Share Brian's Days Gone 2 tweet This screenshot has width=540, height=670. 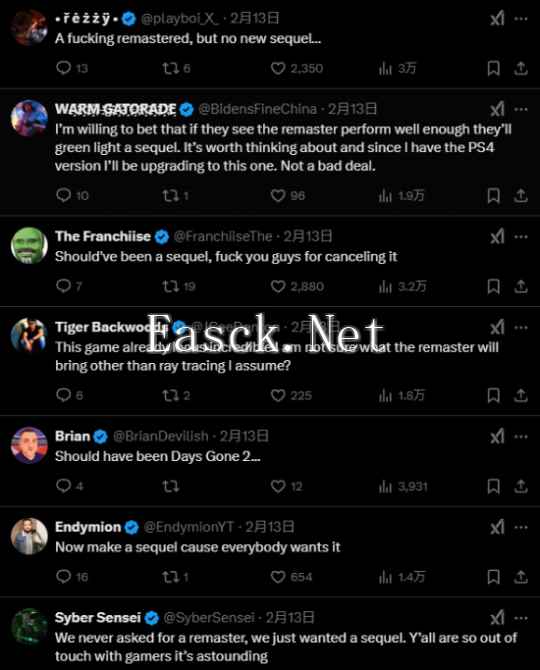pos(521,486)
